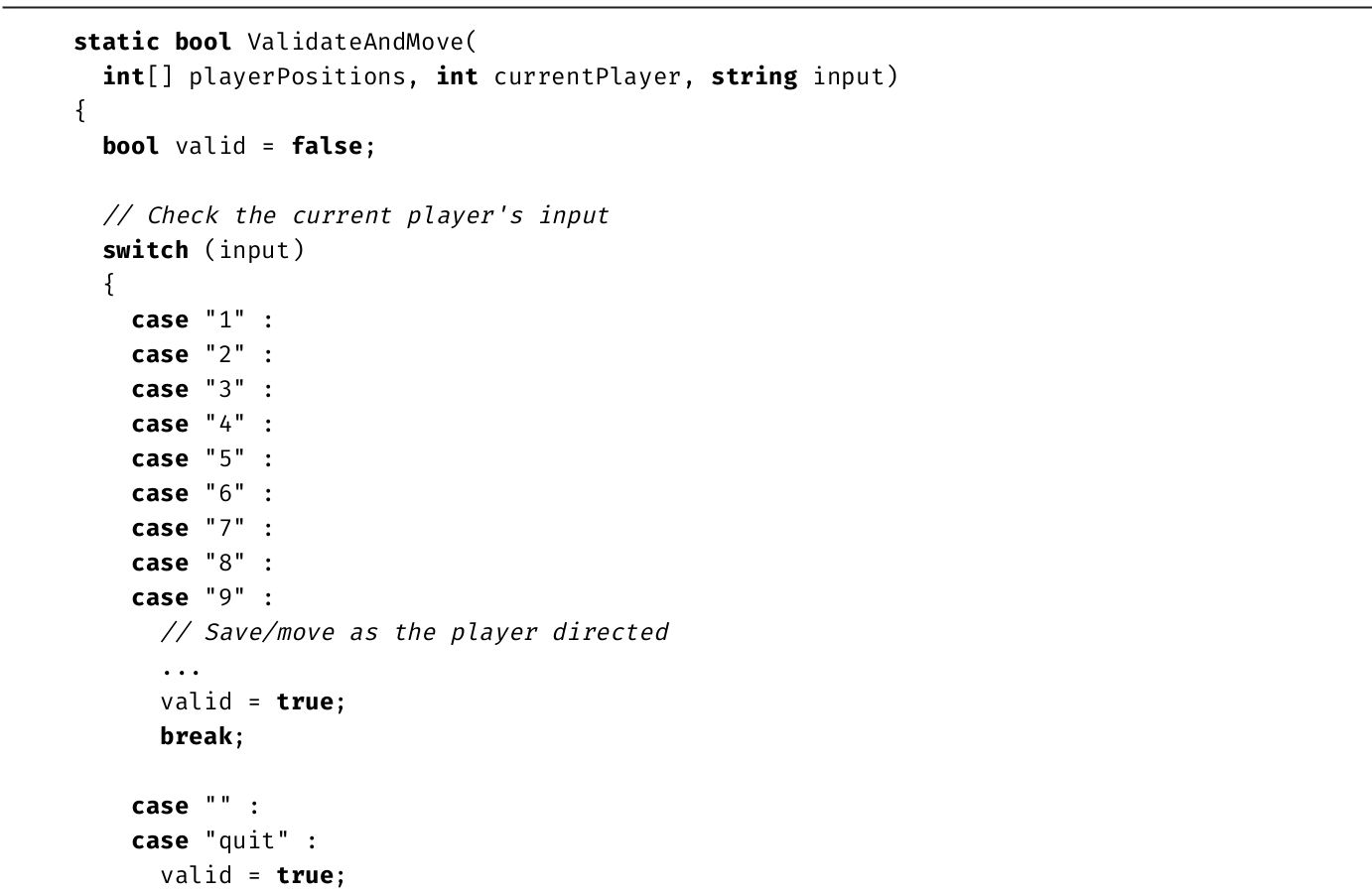Click the "Check the current player's input" comment

(355, 215)
